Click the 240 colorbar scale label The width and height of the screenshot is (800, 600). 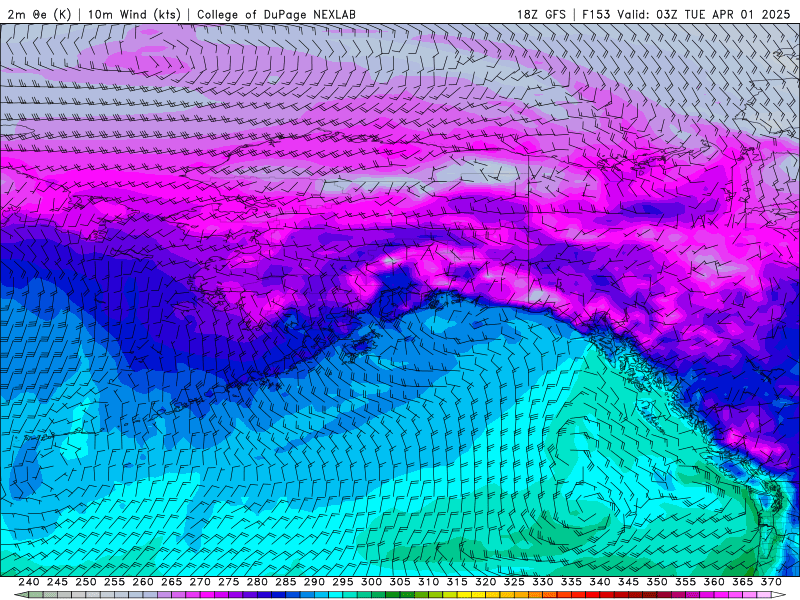29,582
